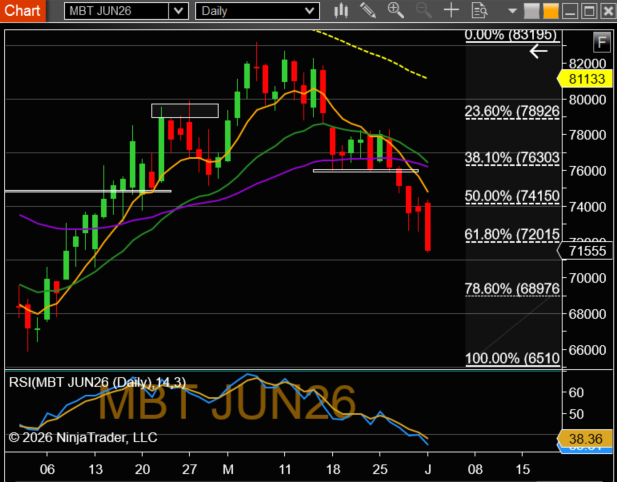The image size is (617, 482).
Task: Select the 23.60% (78926) Fibonacci label
Action: point(512,111)
